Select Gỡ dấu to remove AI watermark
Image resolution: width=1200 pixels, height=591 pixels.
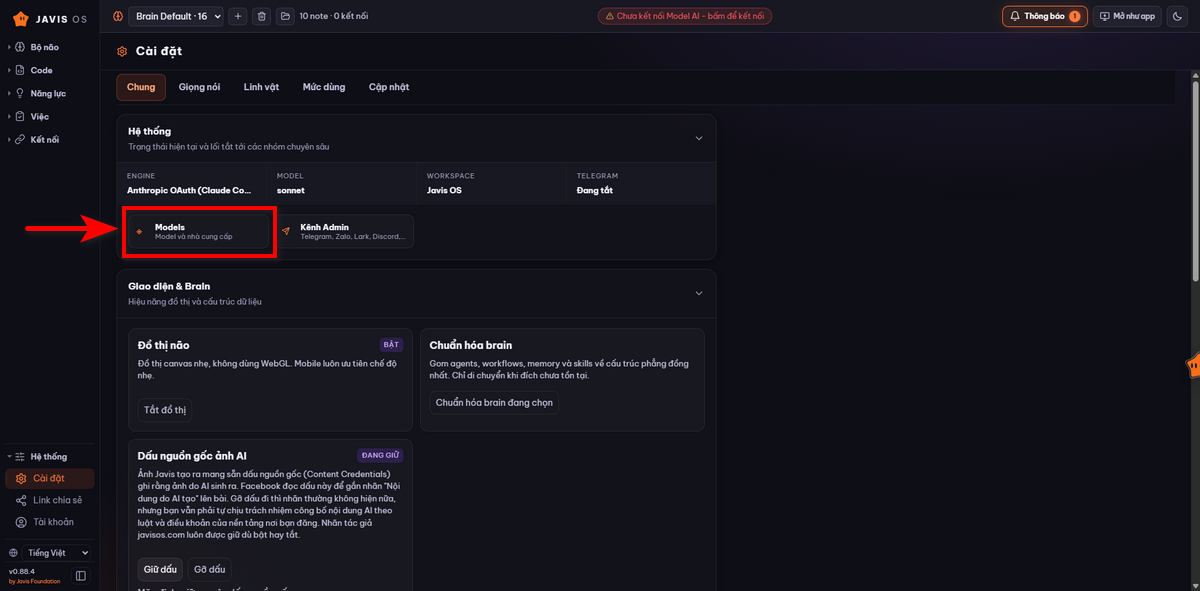(x=209, y=569)
